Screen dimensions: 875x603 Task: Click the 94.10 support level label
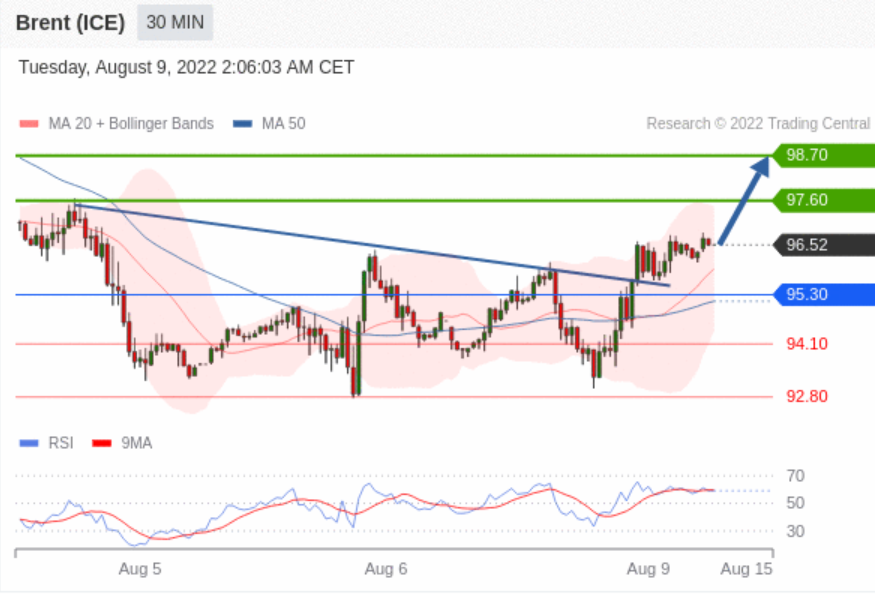click(807, 344)
